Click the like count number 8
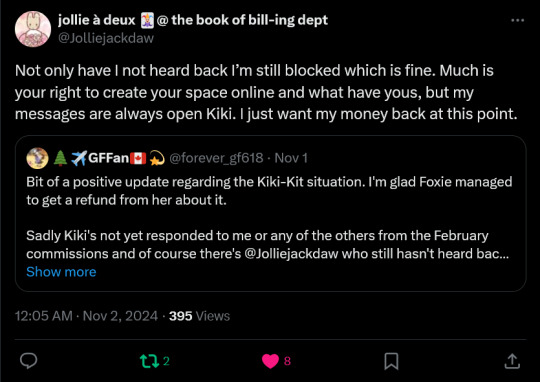This screenshot has height=382, width=540. click(287, 361)
